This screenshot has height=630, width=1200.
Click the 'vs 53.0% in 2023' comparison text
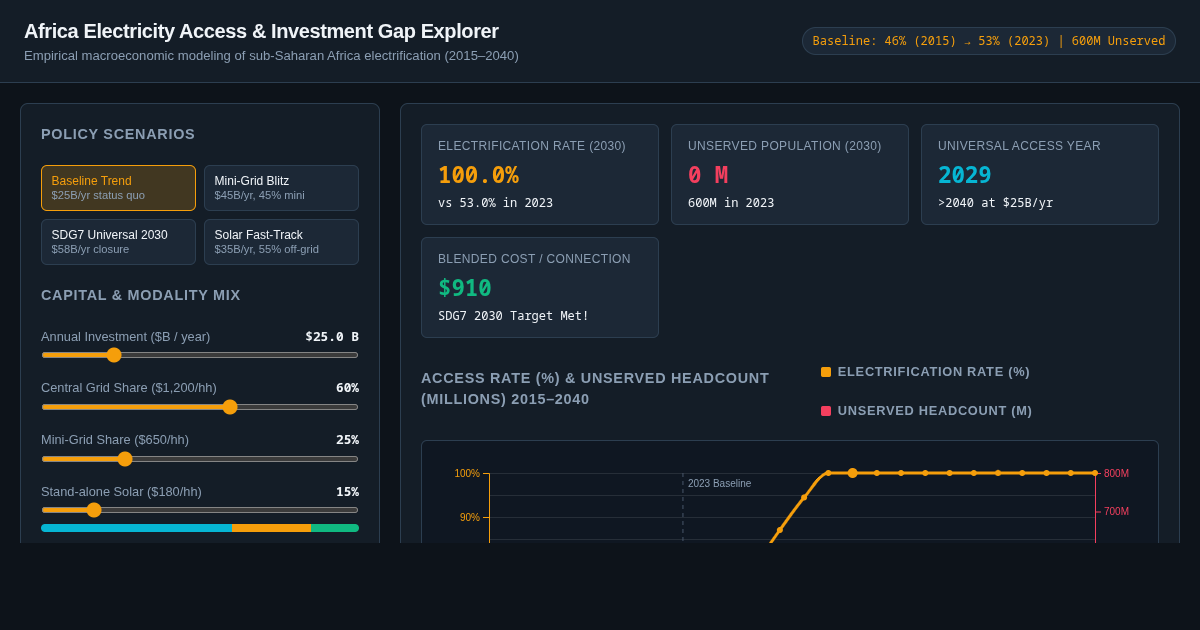point(495,203)
